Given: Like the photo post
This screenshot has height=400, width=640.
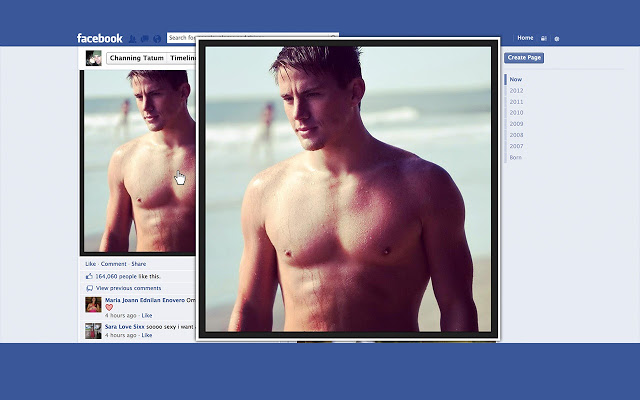Looking at the screenshot, I should pyautogui.click(x=91, y=264).
